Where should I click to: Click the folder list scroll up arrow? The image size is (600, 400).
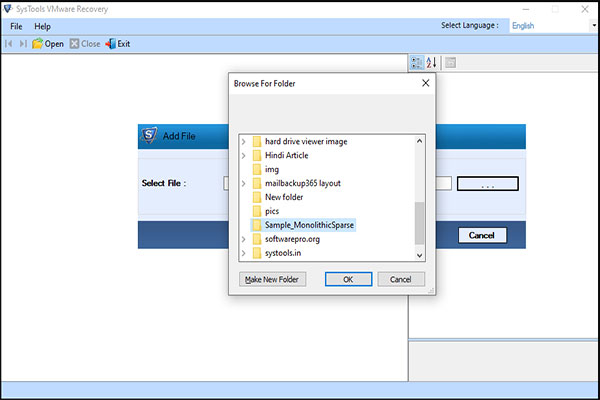tap(419, 141)
